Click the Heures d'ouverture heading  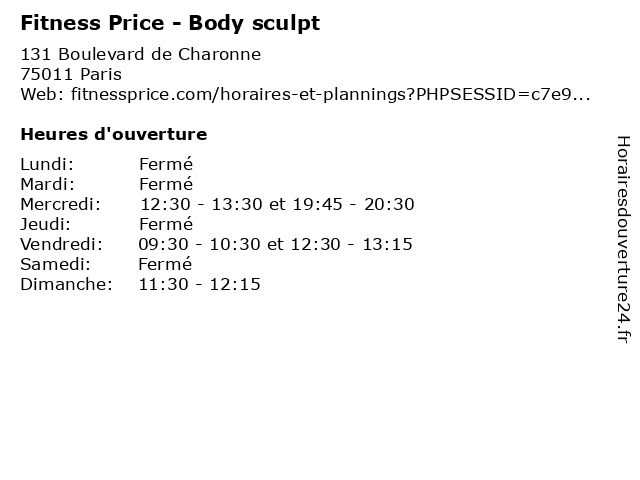pos(113,134)
